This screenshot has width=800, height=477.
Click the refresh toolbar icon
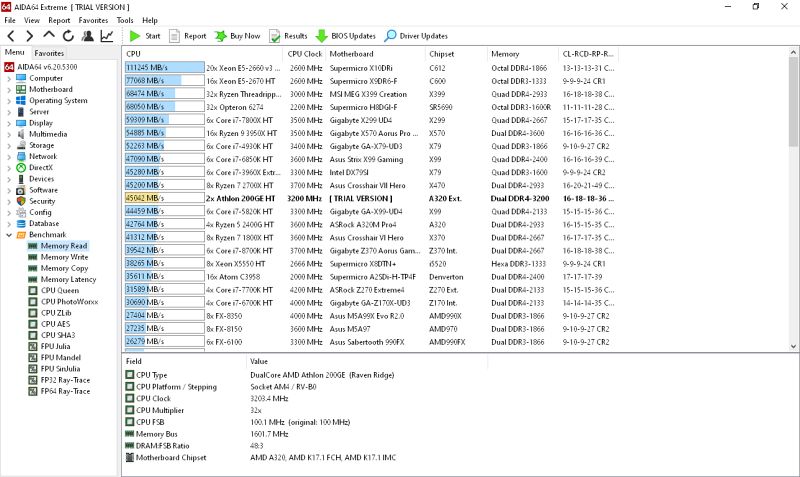[x=68, y=36]
